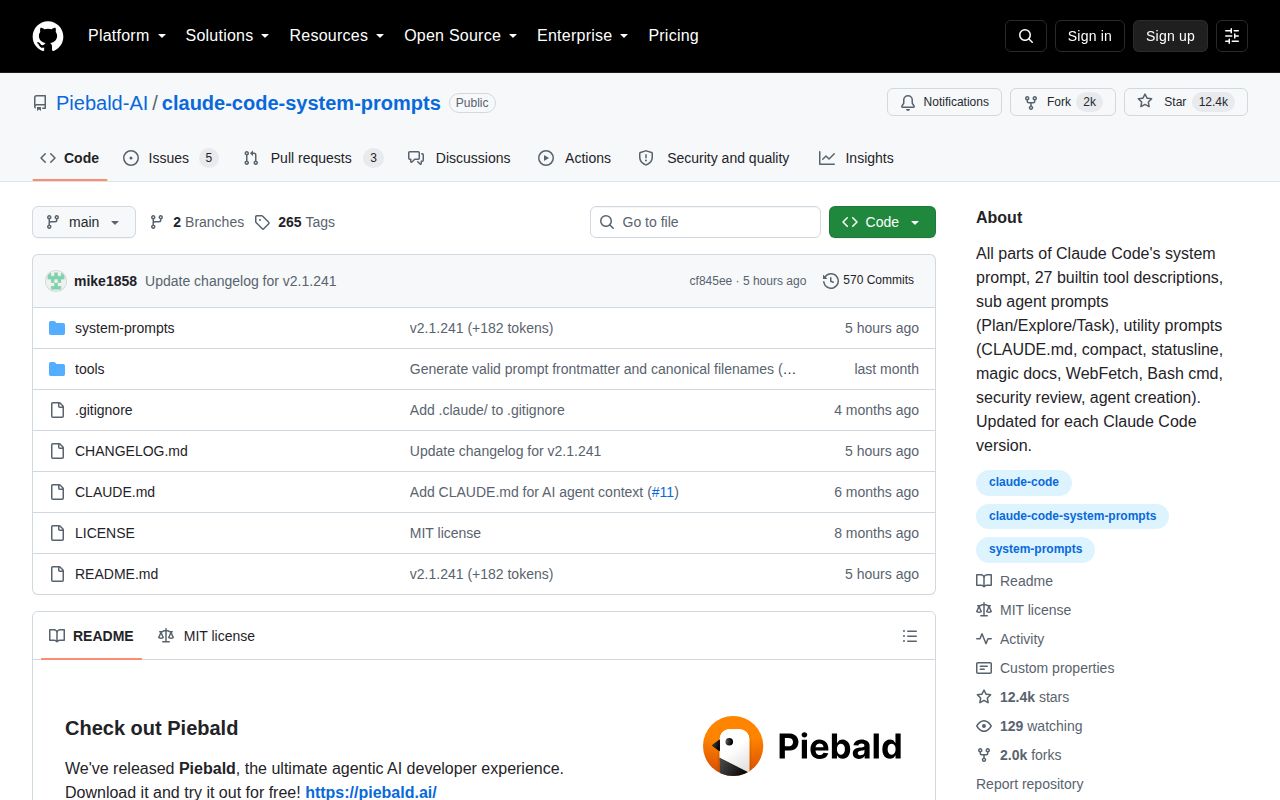
Task: Click the Report repository link
Action: click(x=1030, y=784)
